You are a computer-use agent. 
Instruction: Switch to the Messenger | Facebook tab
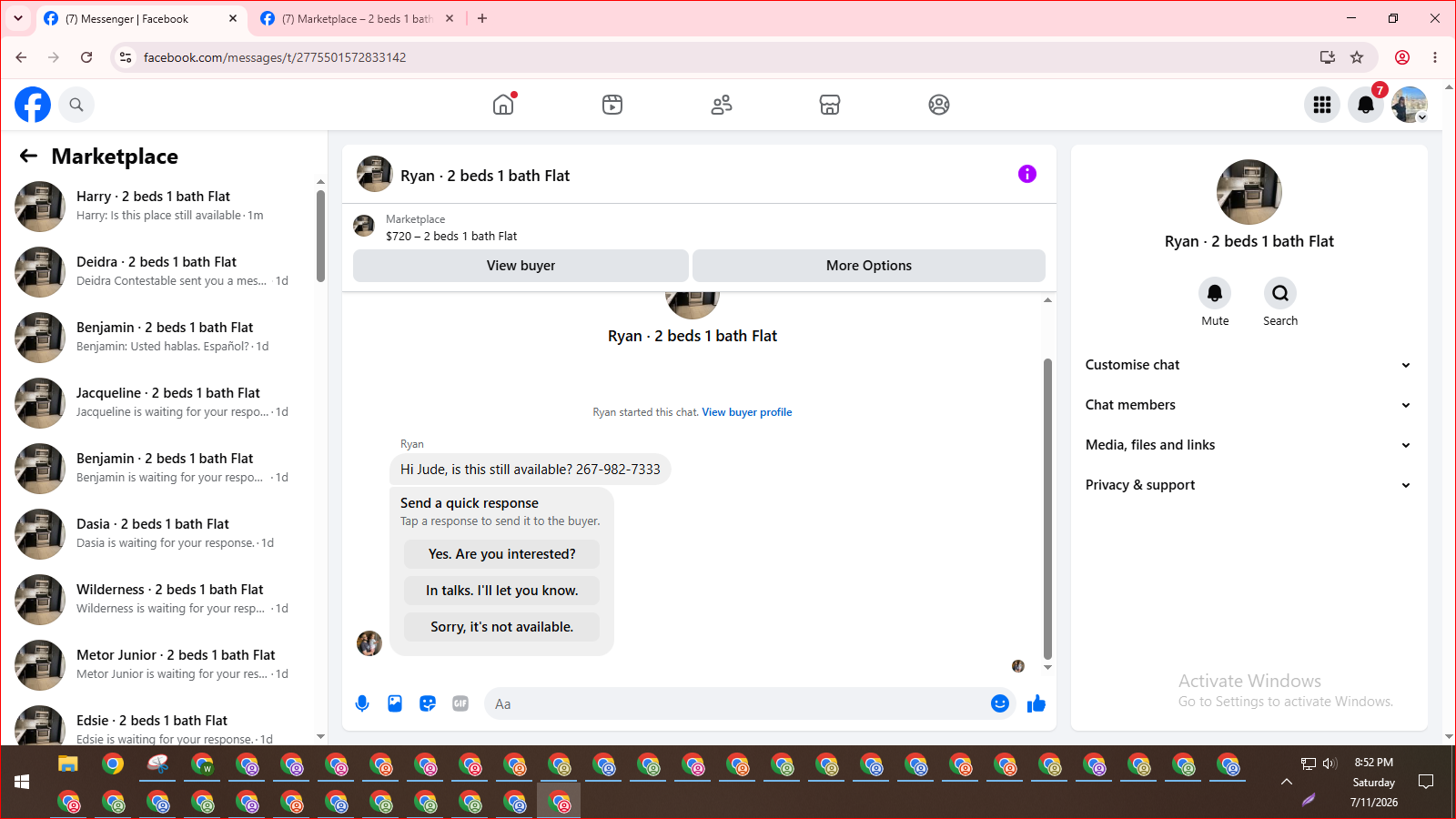(141, 18)
